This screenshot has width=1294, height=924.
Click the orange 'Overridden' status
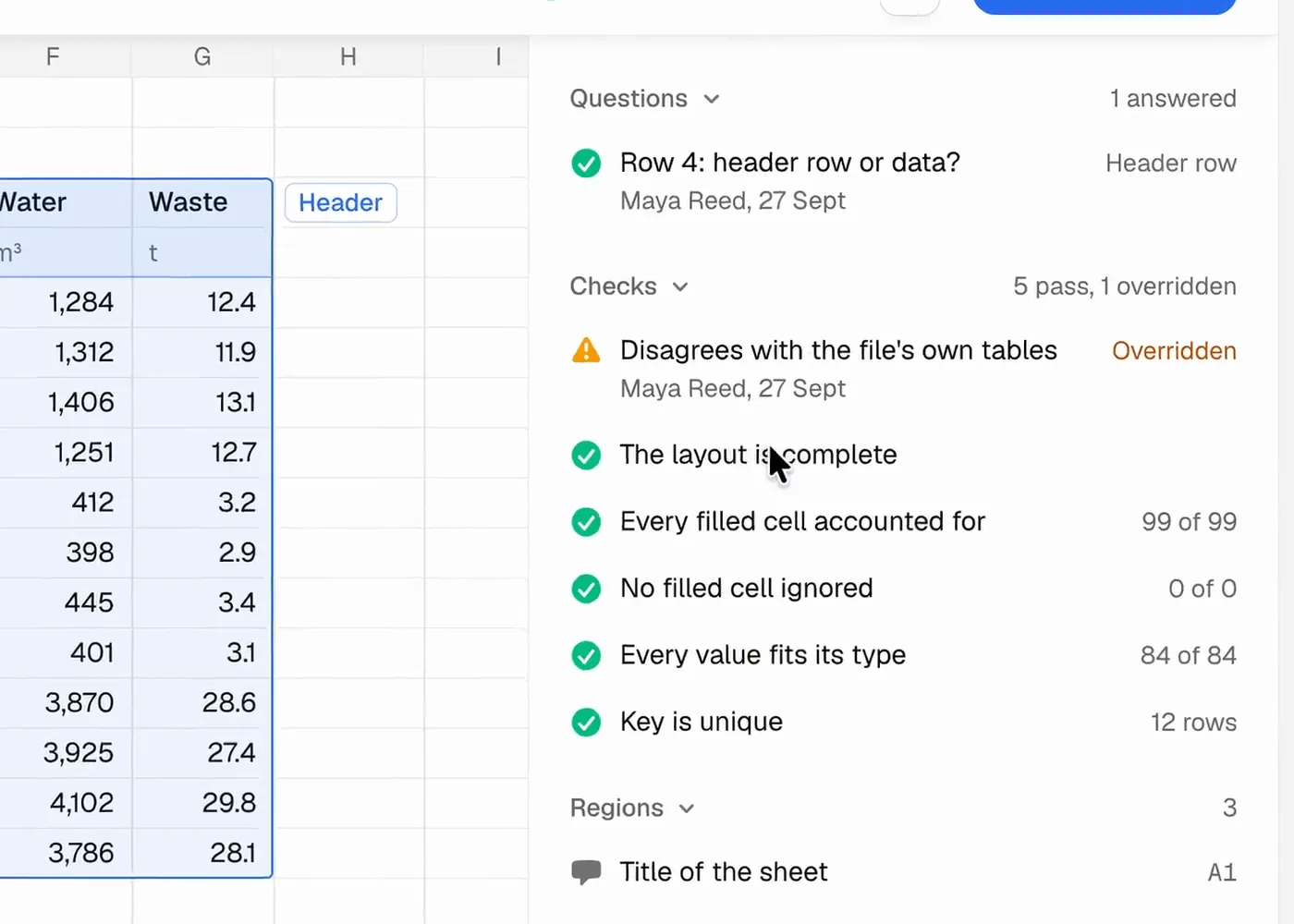click(1174, 351)
